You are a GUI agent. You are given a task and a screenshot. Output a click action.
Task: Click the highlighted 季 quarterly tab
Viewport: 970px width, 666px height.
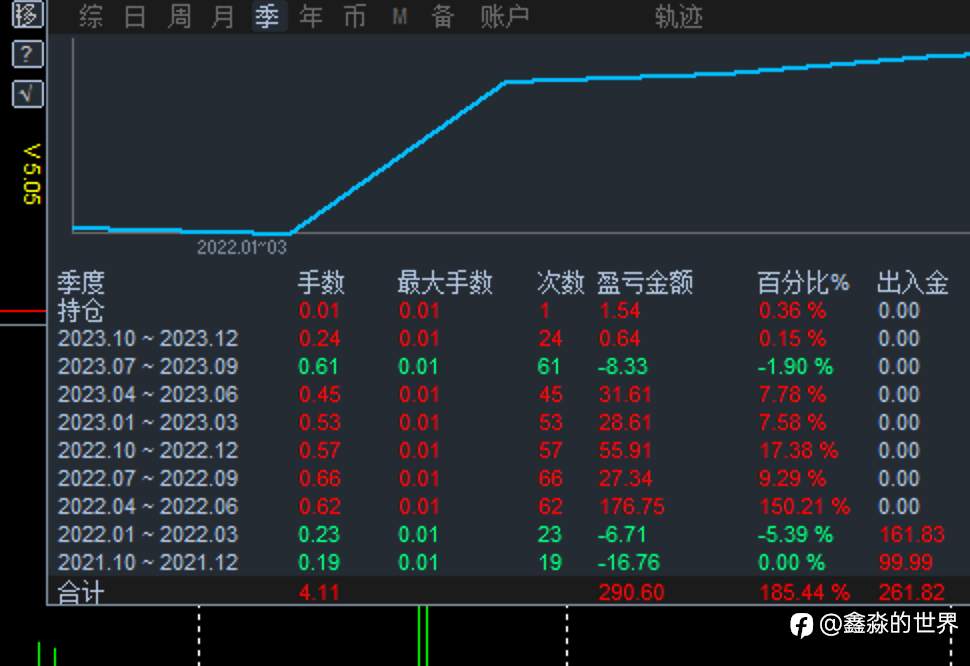(266, 16)
